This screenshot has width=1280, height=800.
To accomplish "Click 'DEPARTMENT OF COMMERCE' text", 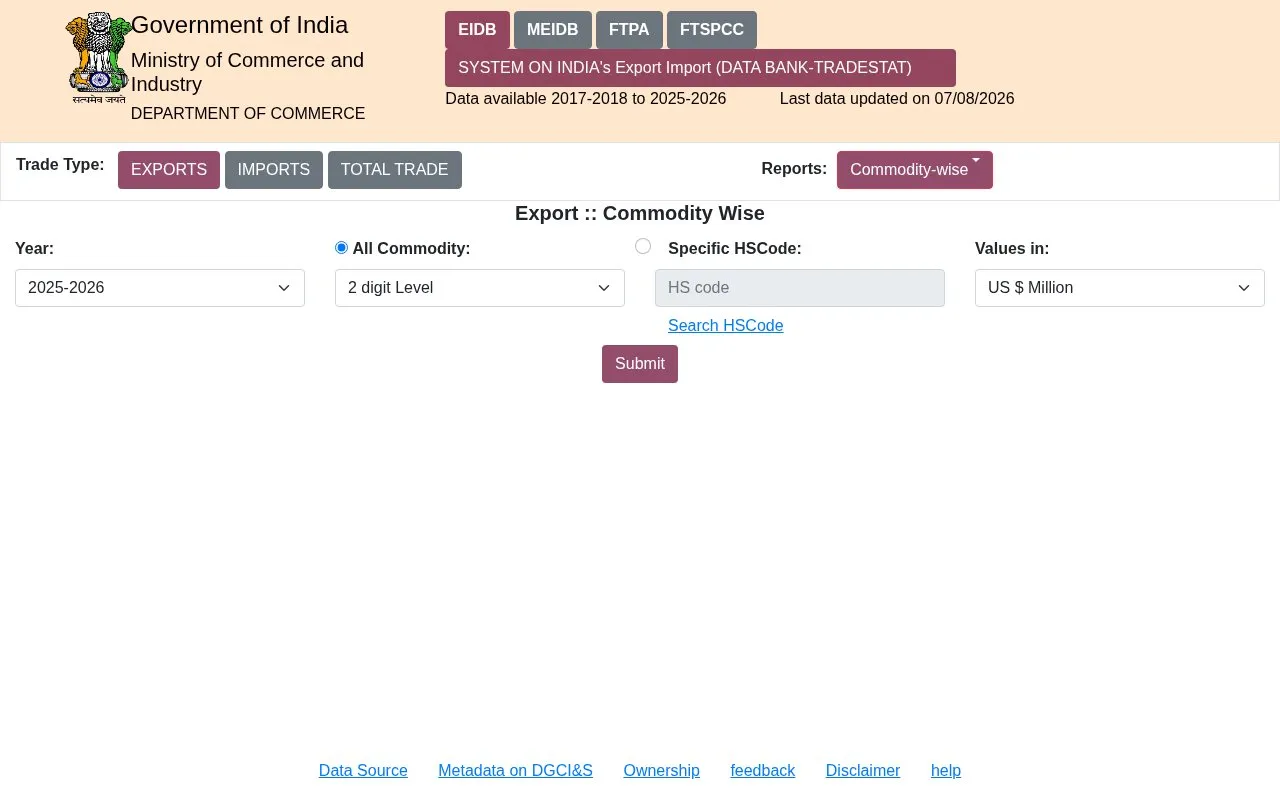I will tap(248, 114).
